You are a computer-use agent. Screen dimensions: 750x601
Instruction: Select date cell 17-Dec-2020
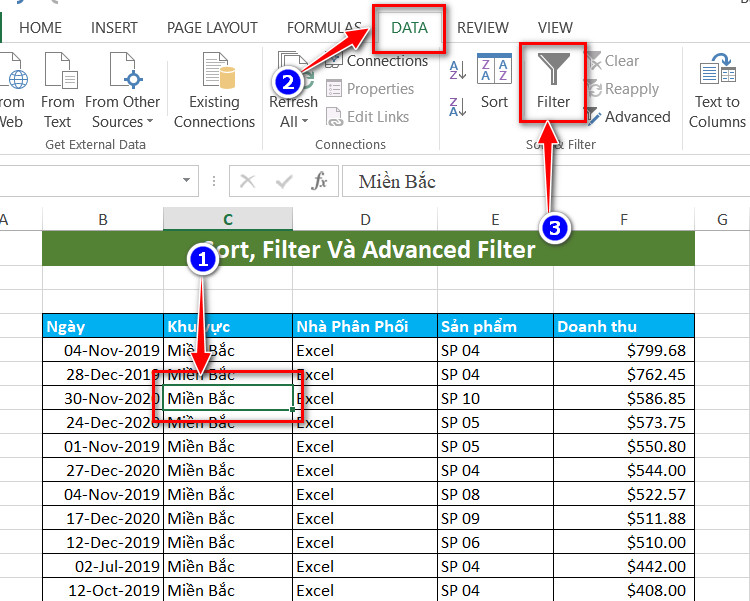click(x=103, y=518)
